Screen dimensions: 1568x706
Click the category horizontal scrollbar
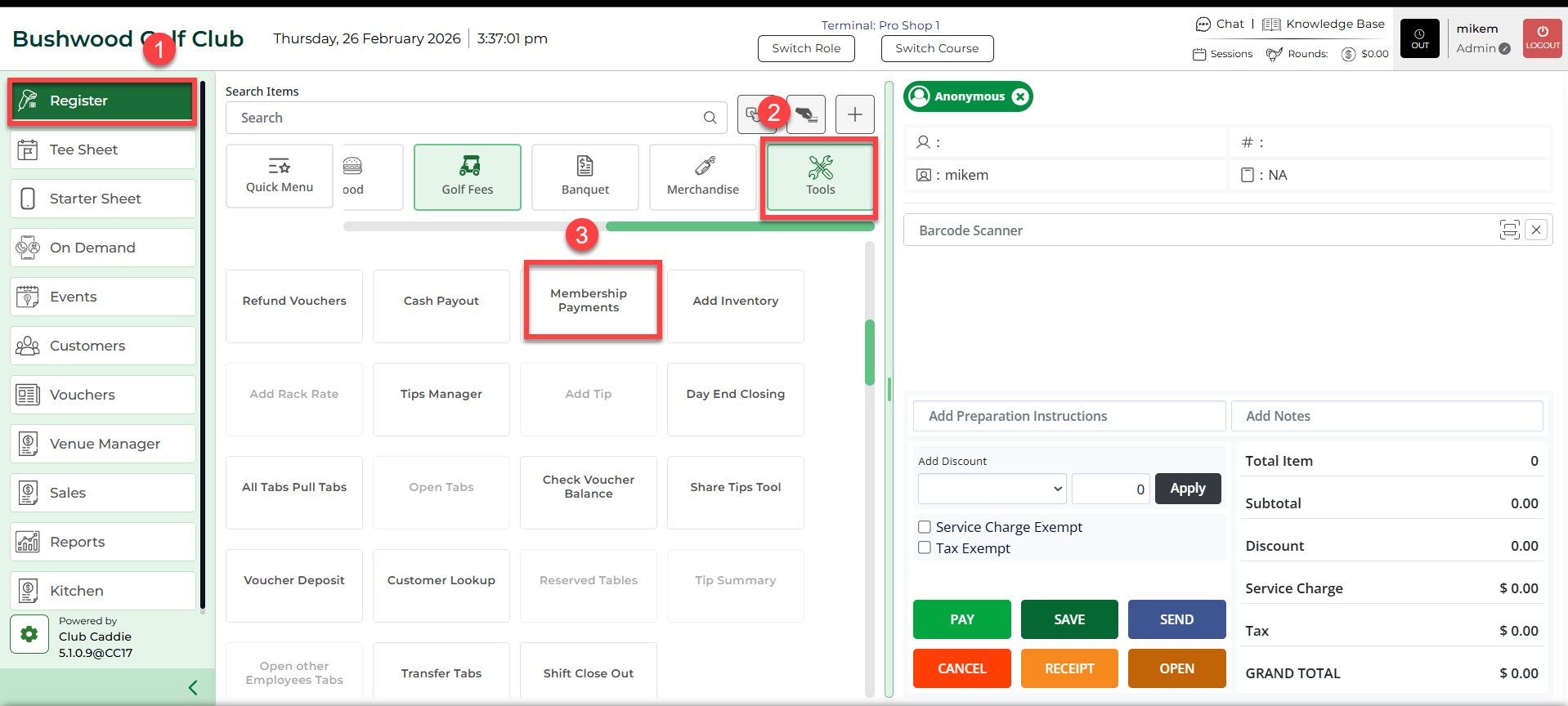(x=739, y=226)
